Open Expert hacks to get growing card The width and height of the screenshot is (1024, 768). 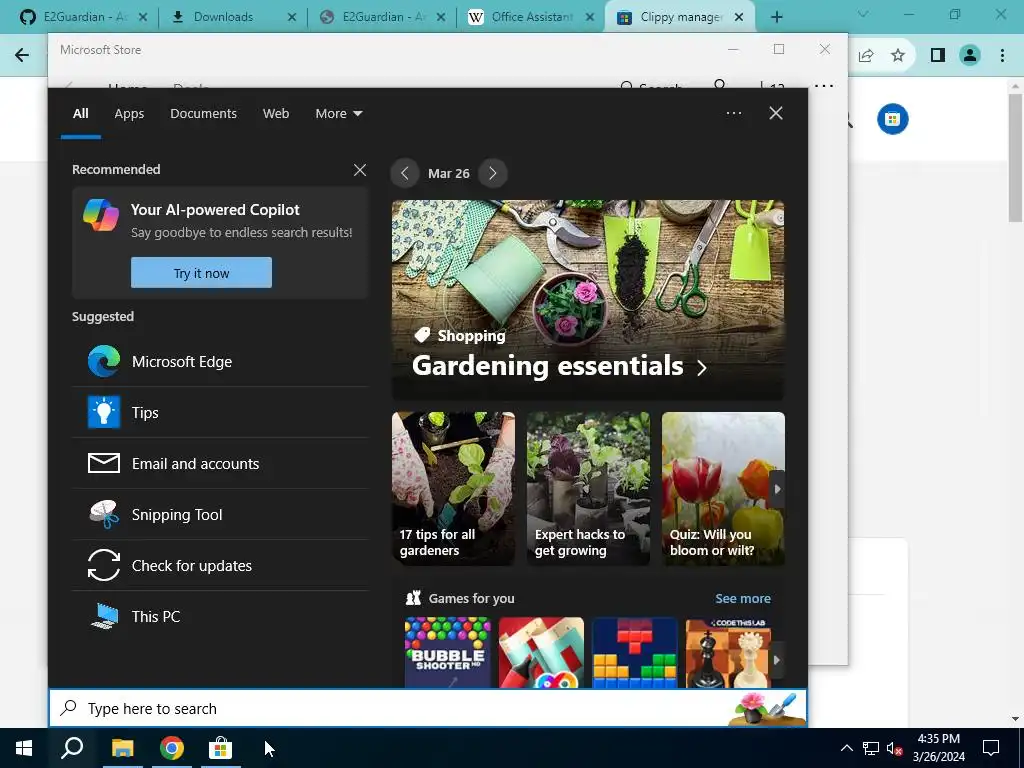(x=588, y=488)
